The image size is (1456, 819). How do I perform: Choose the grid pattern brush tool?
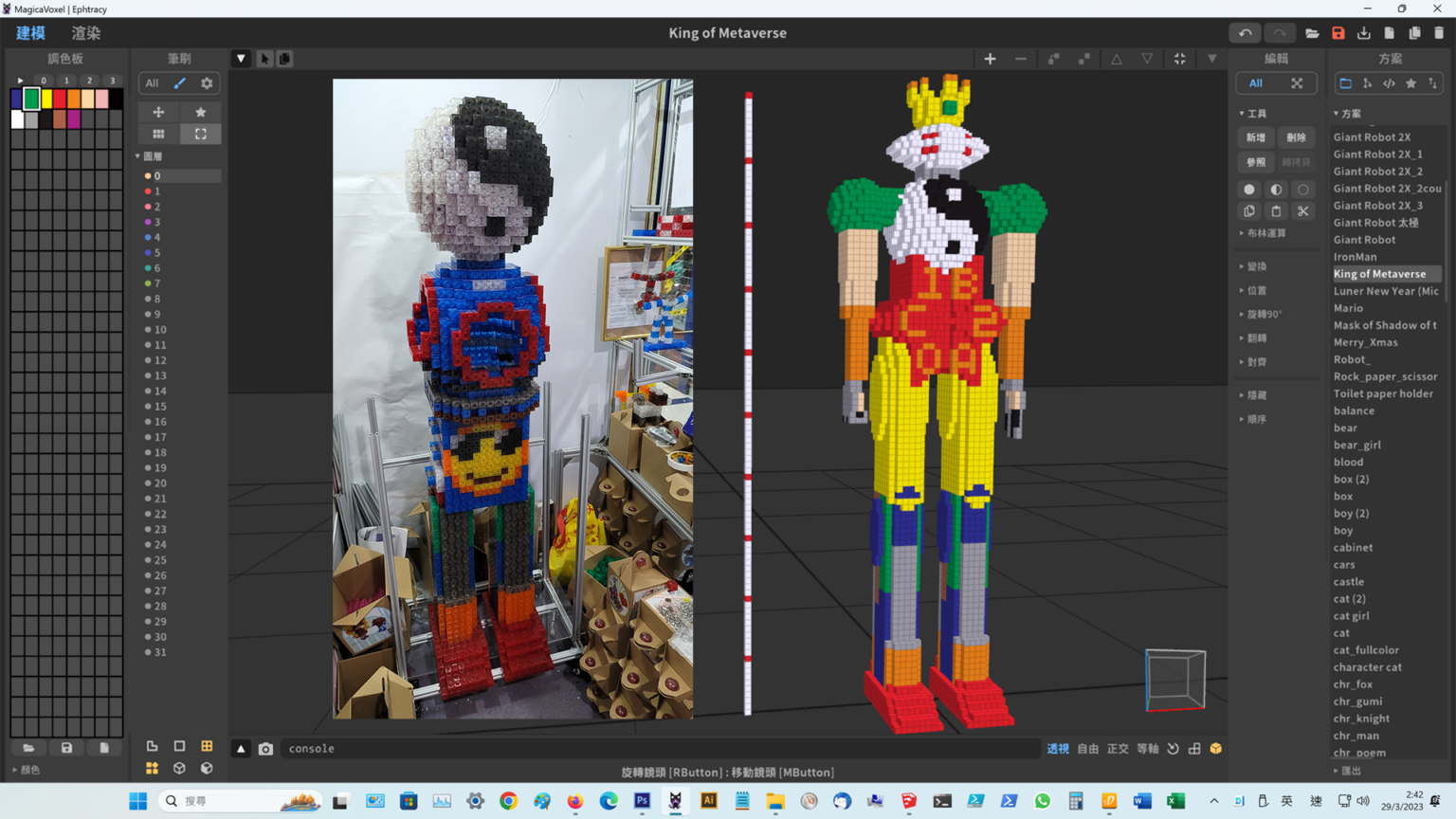click(x=158, y=134)
